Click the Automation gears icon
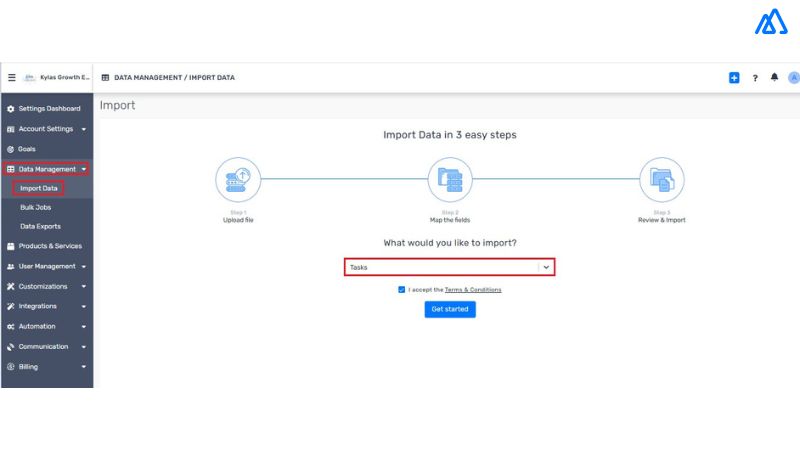Image resolution: width=800 pixels, height=450 pixels. pyautogui.click(x=11, y=327)
